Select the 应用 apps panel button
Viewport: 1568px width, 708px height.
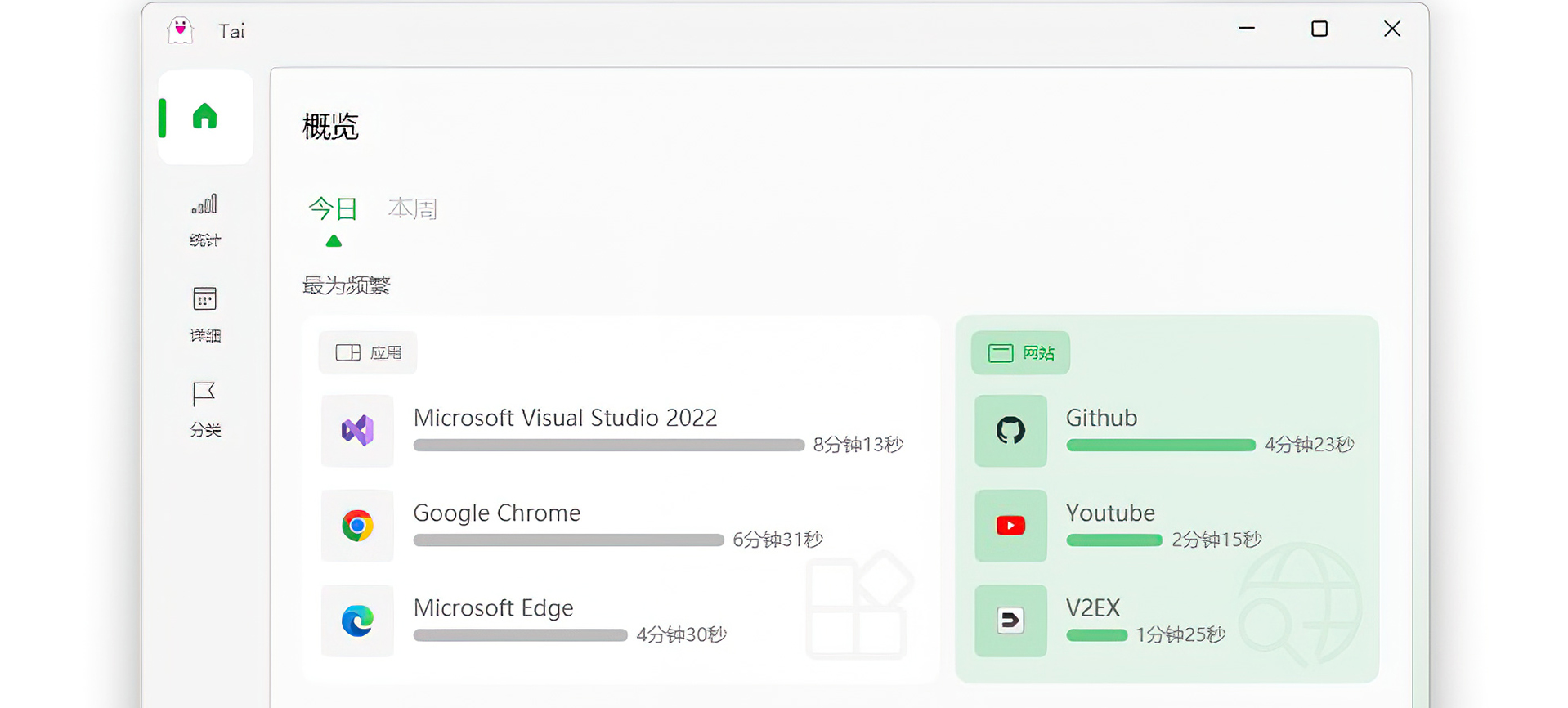tap(368, 352)
